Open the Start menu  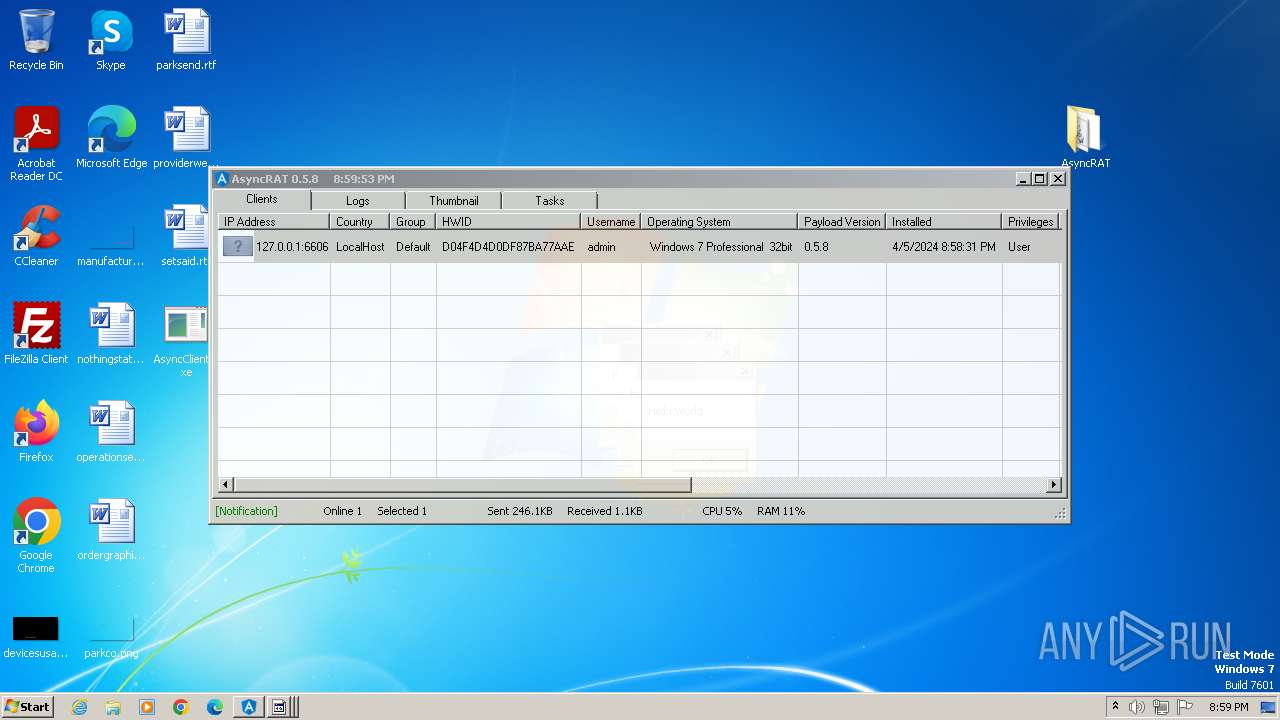(x=27, y=707)
